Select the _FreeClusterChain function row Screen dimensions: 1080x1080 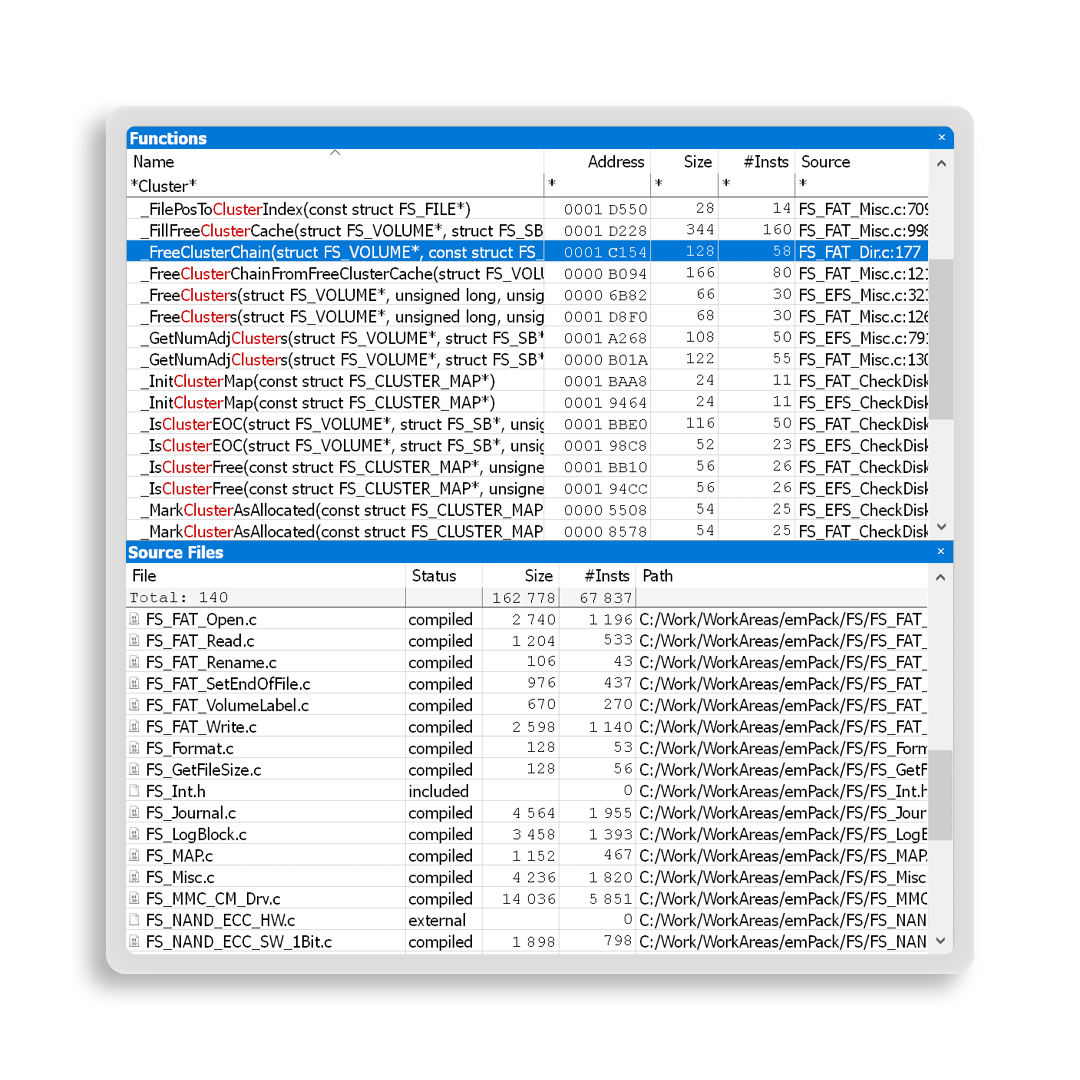tap(335, 252)
